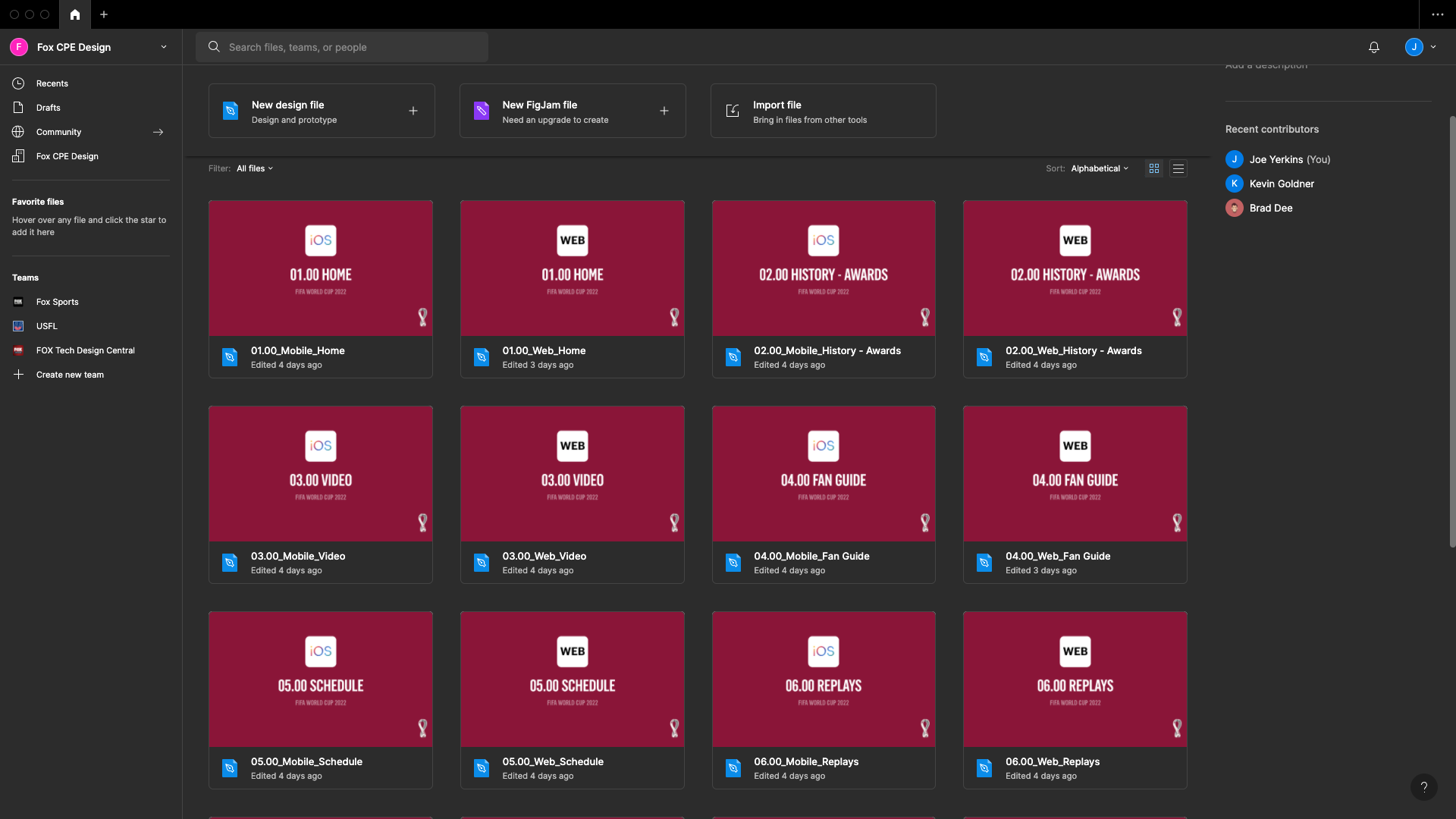Click the Community globe icon
The height and width of the screenshot is (819, 1456).
click(x=18, y=132)
